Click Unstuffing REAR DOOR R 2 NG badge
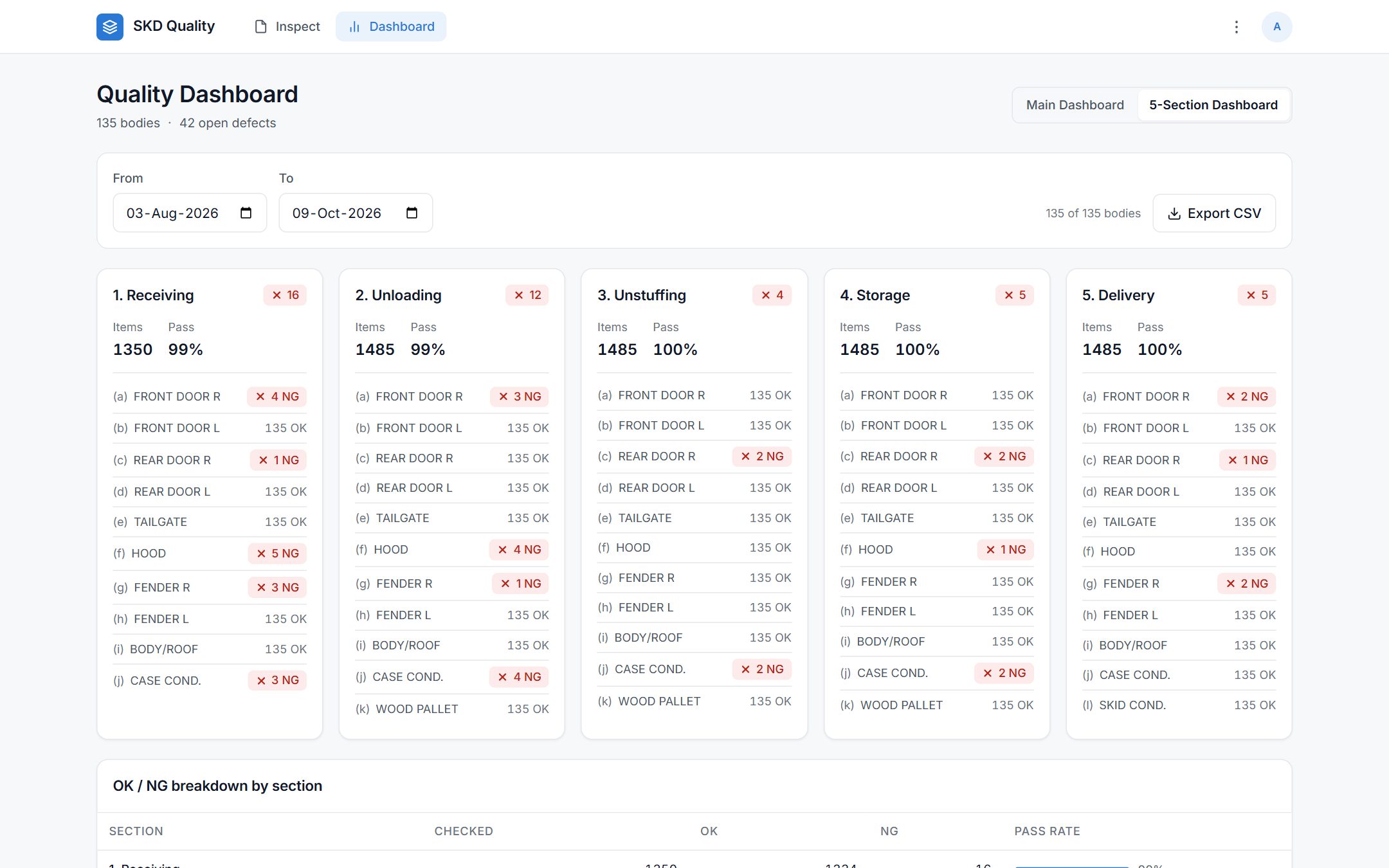Viewport: 1389px width, 868px height. [762, 457]
